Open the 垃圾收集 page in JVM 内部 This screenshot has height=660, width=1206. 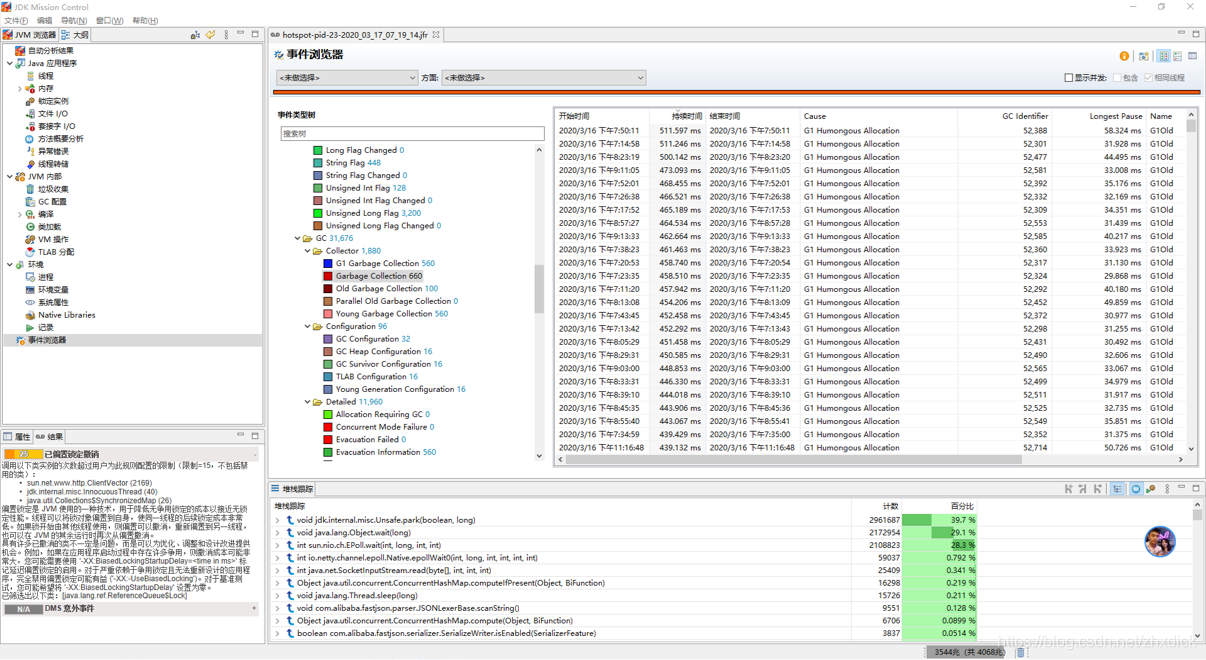(53, 189)
